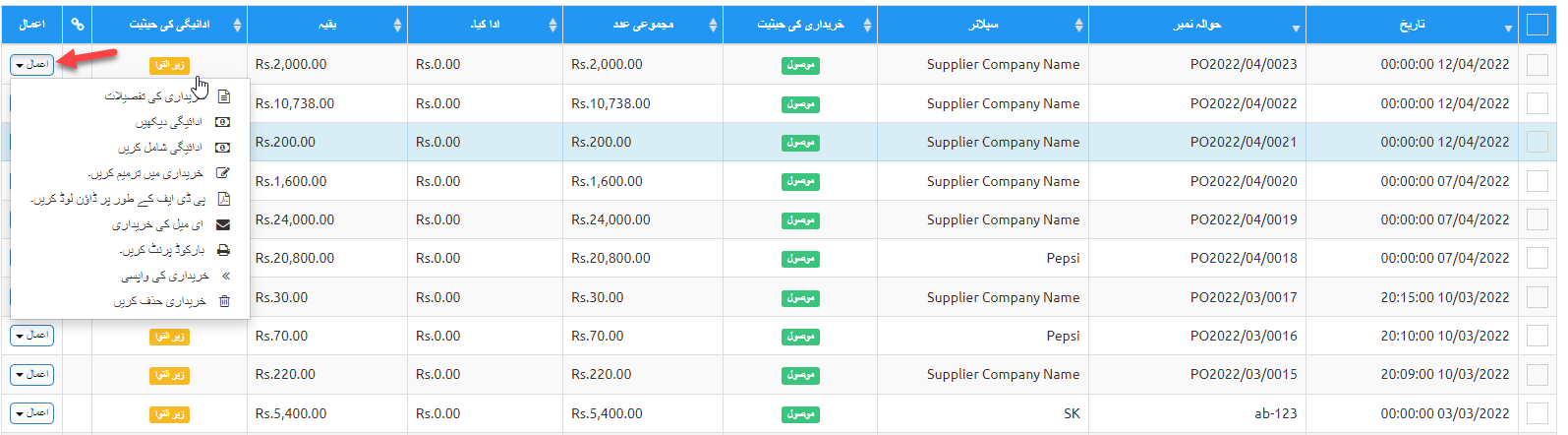Click the link icon in table header

(x=78, y=25)
